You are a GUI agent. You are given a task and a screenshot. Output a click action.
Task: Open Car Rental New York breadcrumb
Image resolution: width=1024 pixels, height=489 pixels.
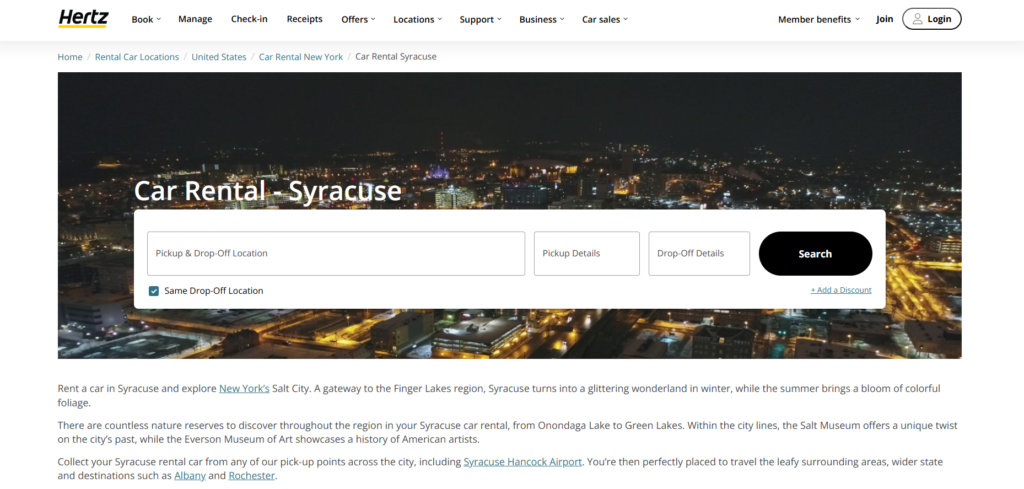pyautogui.click(x=300, y=57)
